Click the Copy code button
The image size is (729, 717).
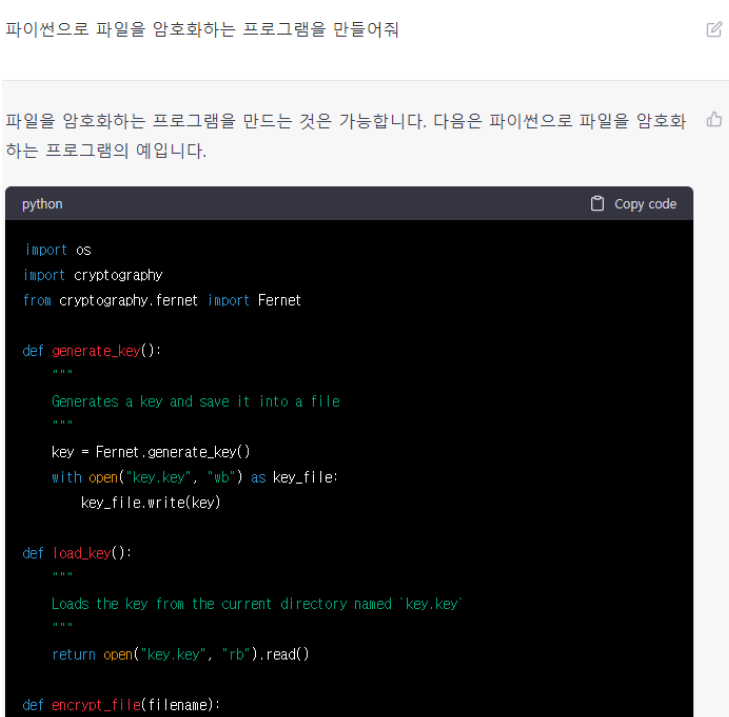point(634,204)
